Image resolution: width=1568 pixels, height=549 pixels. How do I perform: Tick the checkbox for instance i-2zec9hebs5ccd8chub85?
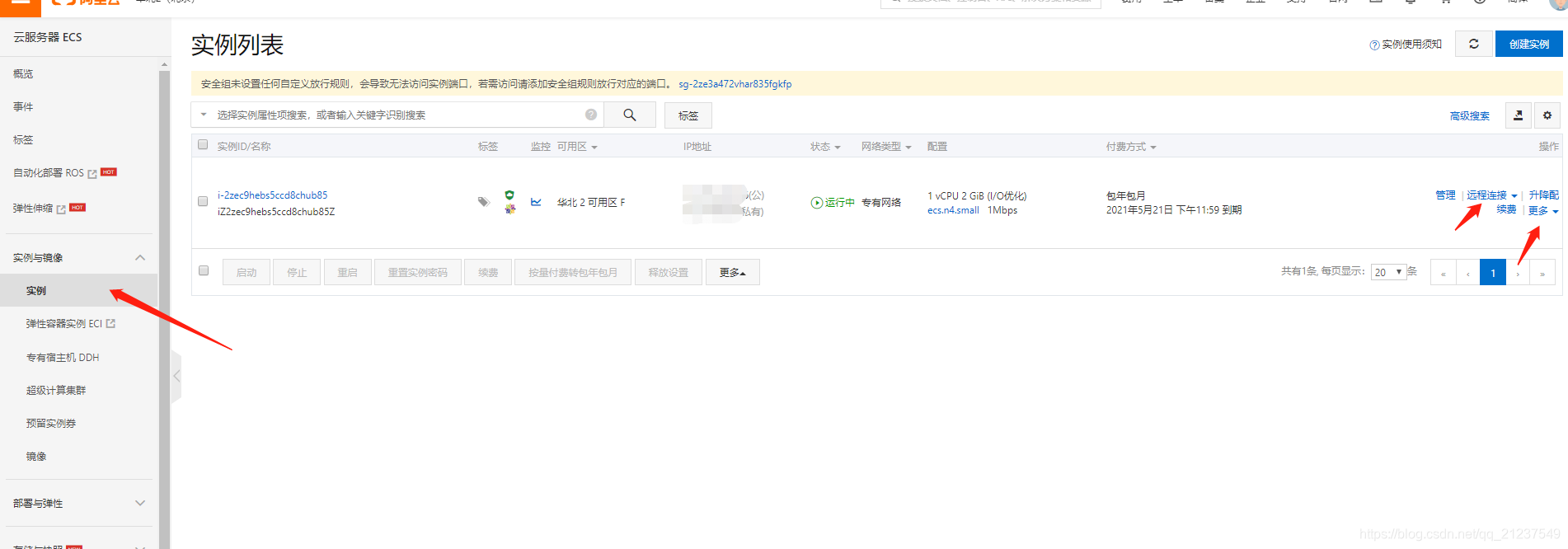point(203,201)
